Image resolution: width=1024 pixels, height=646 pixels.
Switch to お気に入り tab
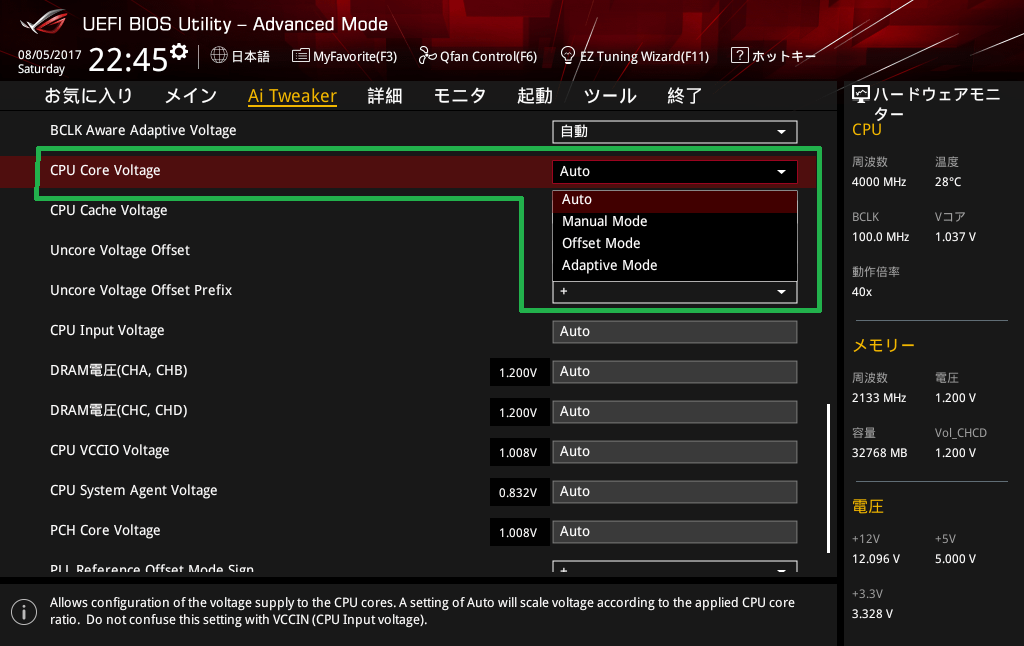88,96
